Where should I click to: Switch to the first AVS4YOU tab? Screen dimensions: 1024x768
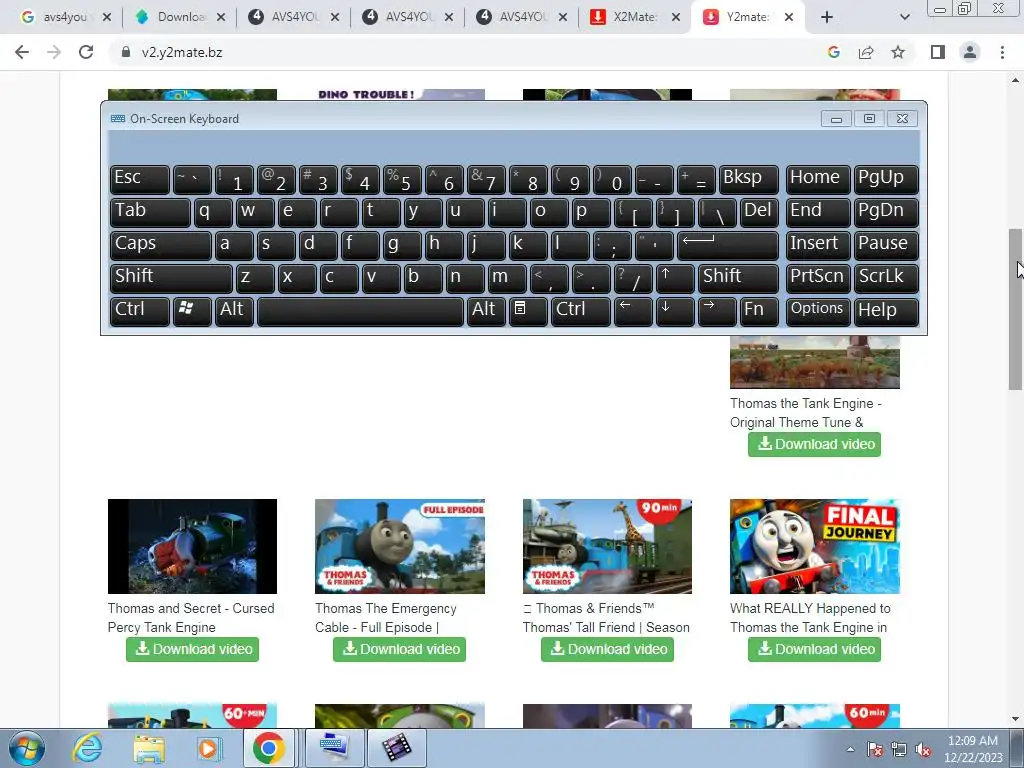(x=292, y=17)
